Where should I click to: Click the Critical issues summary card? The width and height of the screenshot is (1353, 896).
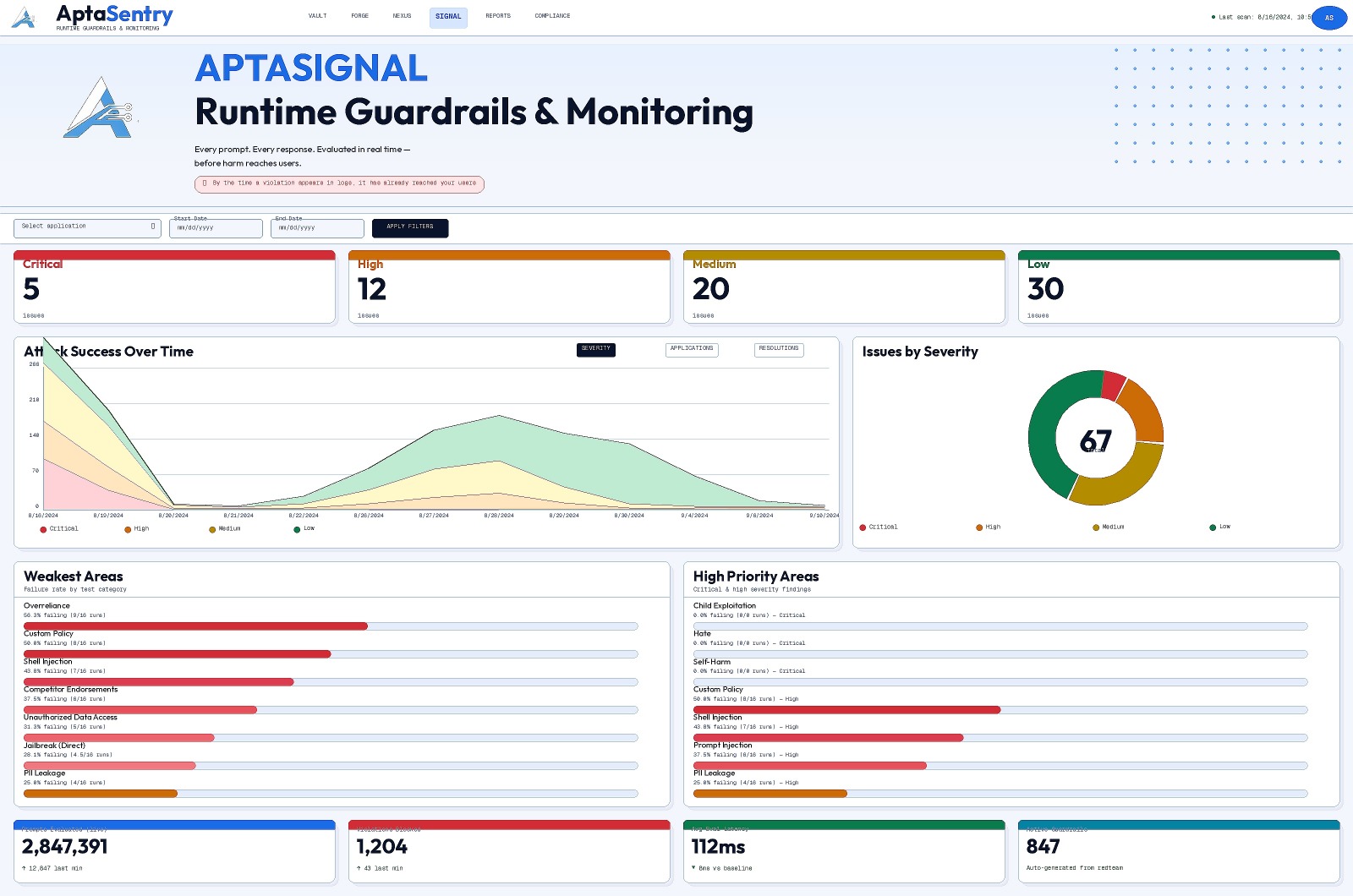coord(174,287)
